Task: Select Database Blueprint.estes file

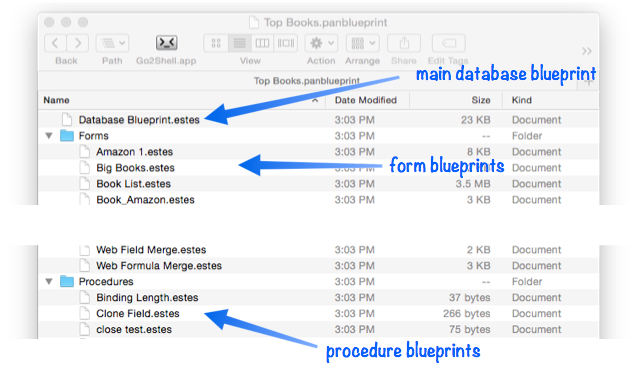Action: coord(139,120)
